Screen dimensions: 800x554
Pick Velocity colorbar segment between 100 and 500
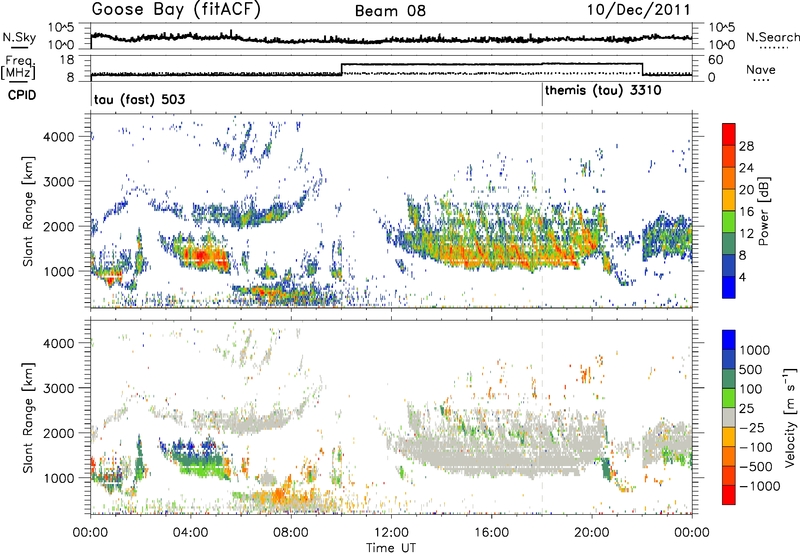[x=729, y=379]
